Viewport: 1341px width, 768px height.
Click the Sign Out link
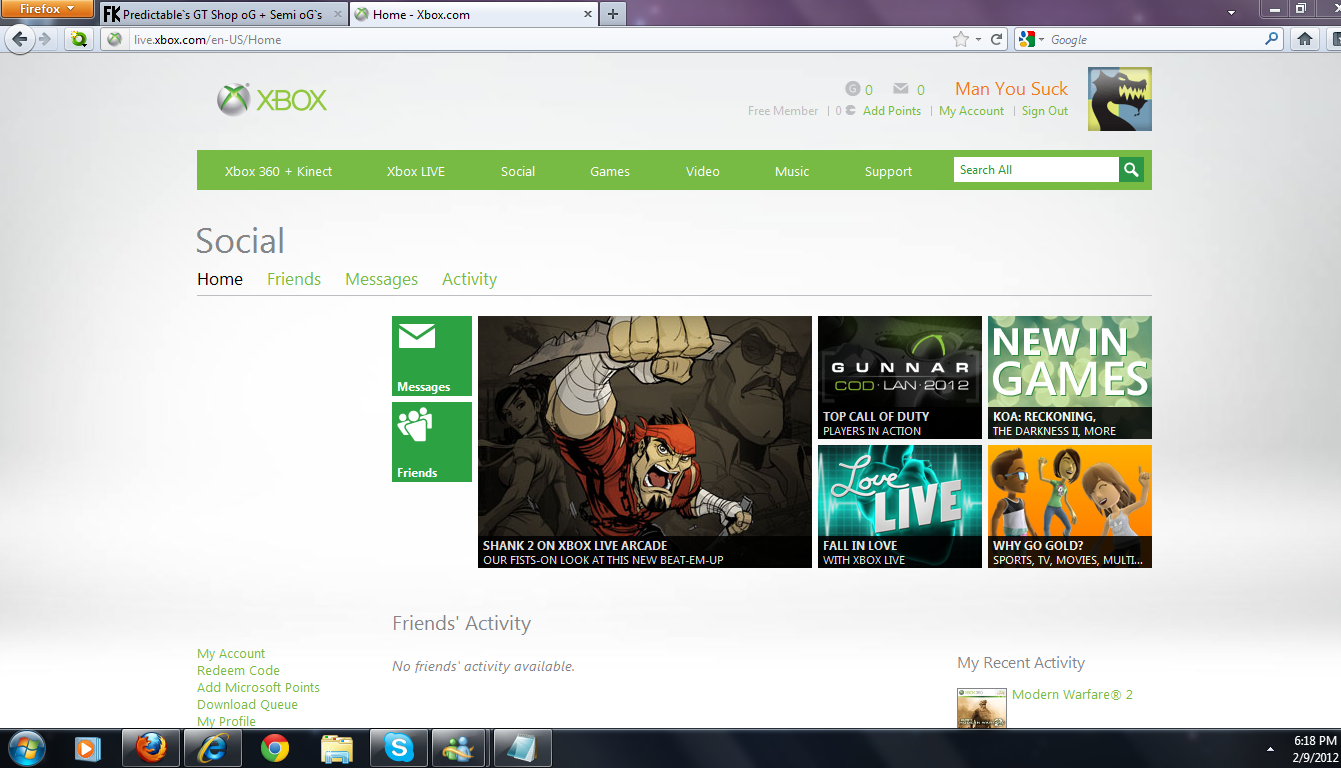click(1045, 111)
